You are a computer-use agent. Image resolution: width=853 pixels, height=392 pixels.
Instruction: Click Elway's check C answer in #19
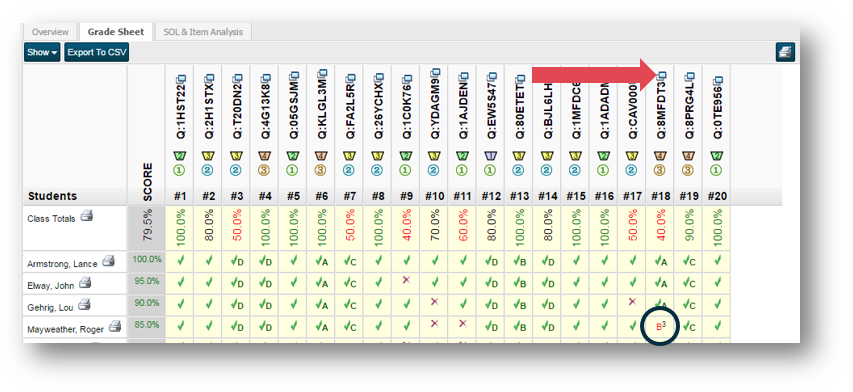tap(689, 283)
